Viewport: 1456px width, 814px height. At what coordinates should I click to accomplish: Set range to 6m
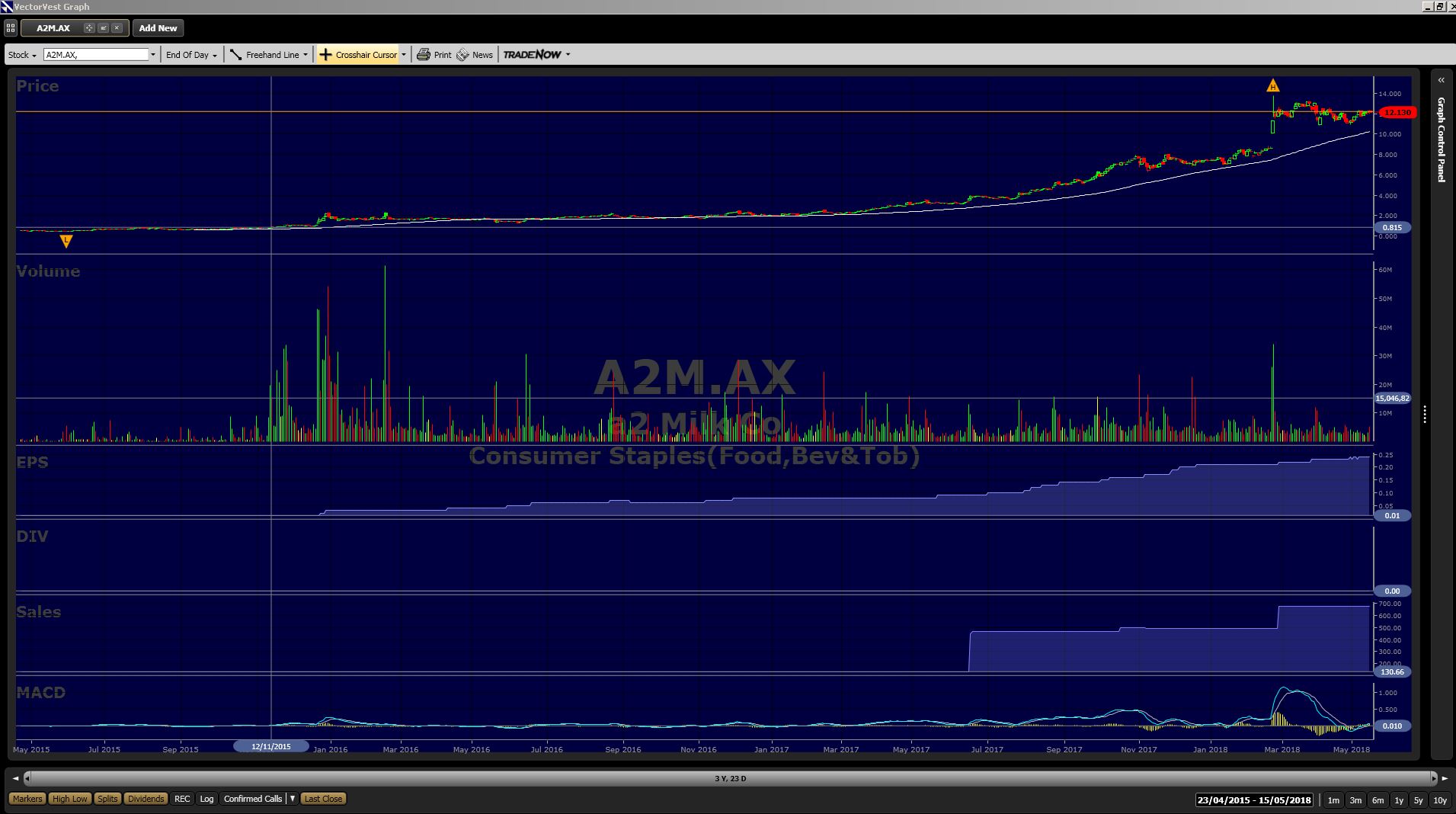tap(1378, 800)
